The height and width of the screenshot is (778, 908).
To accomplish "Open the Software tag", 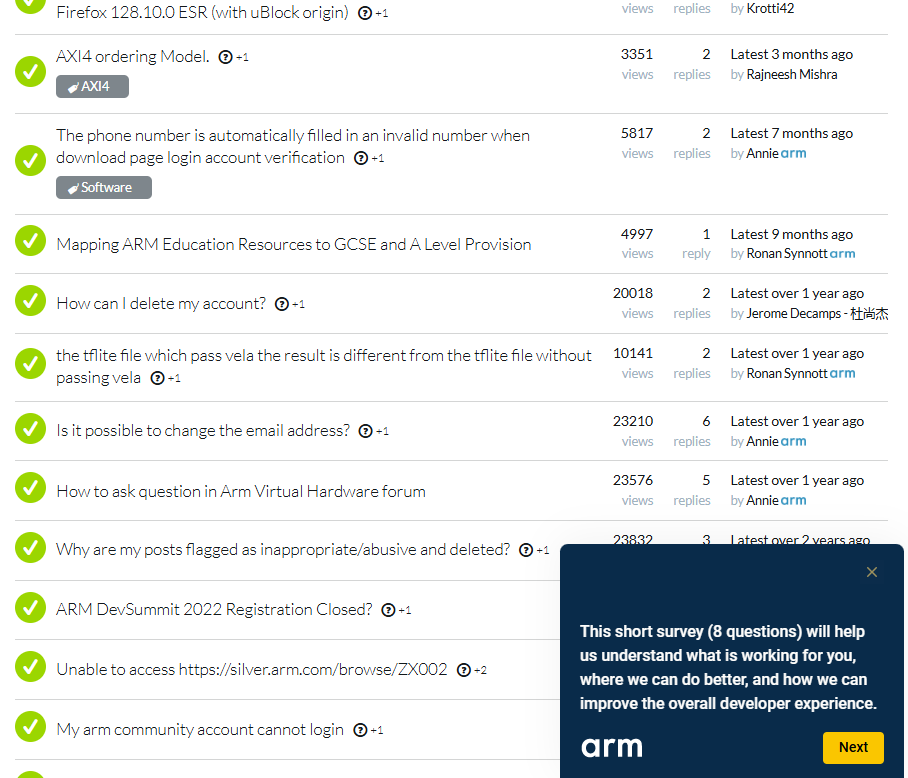I will [104, 188].
